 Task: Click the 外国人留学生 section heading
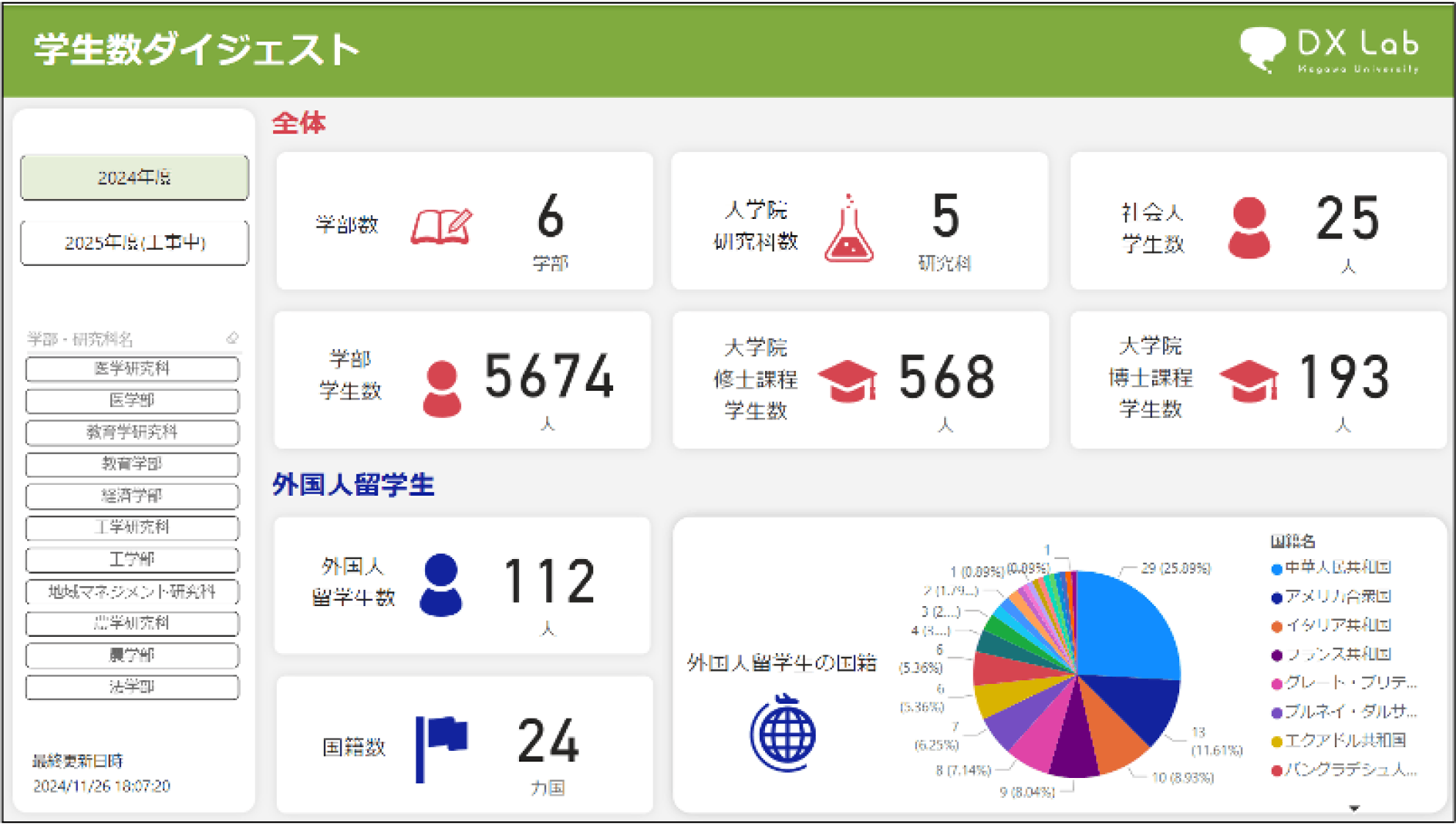tap(353, 485)
